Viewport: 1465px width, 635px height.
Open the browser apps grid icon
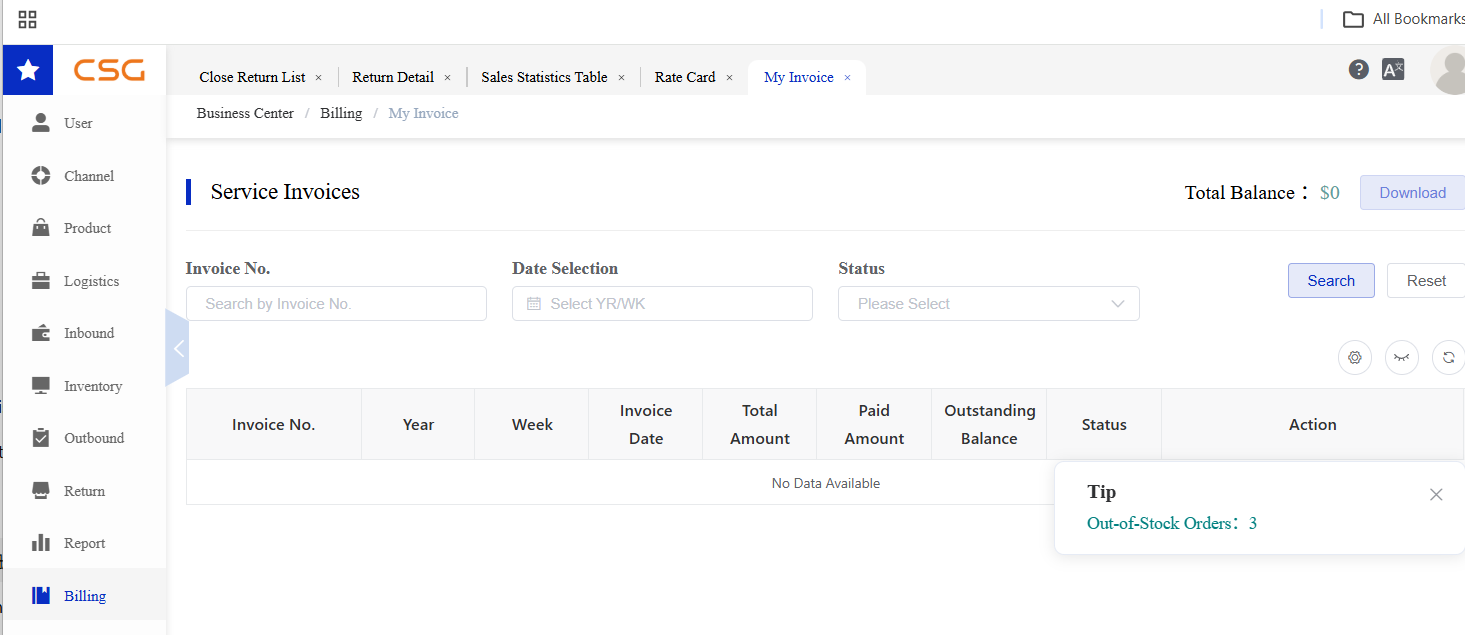click(x=28, y=19)
